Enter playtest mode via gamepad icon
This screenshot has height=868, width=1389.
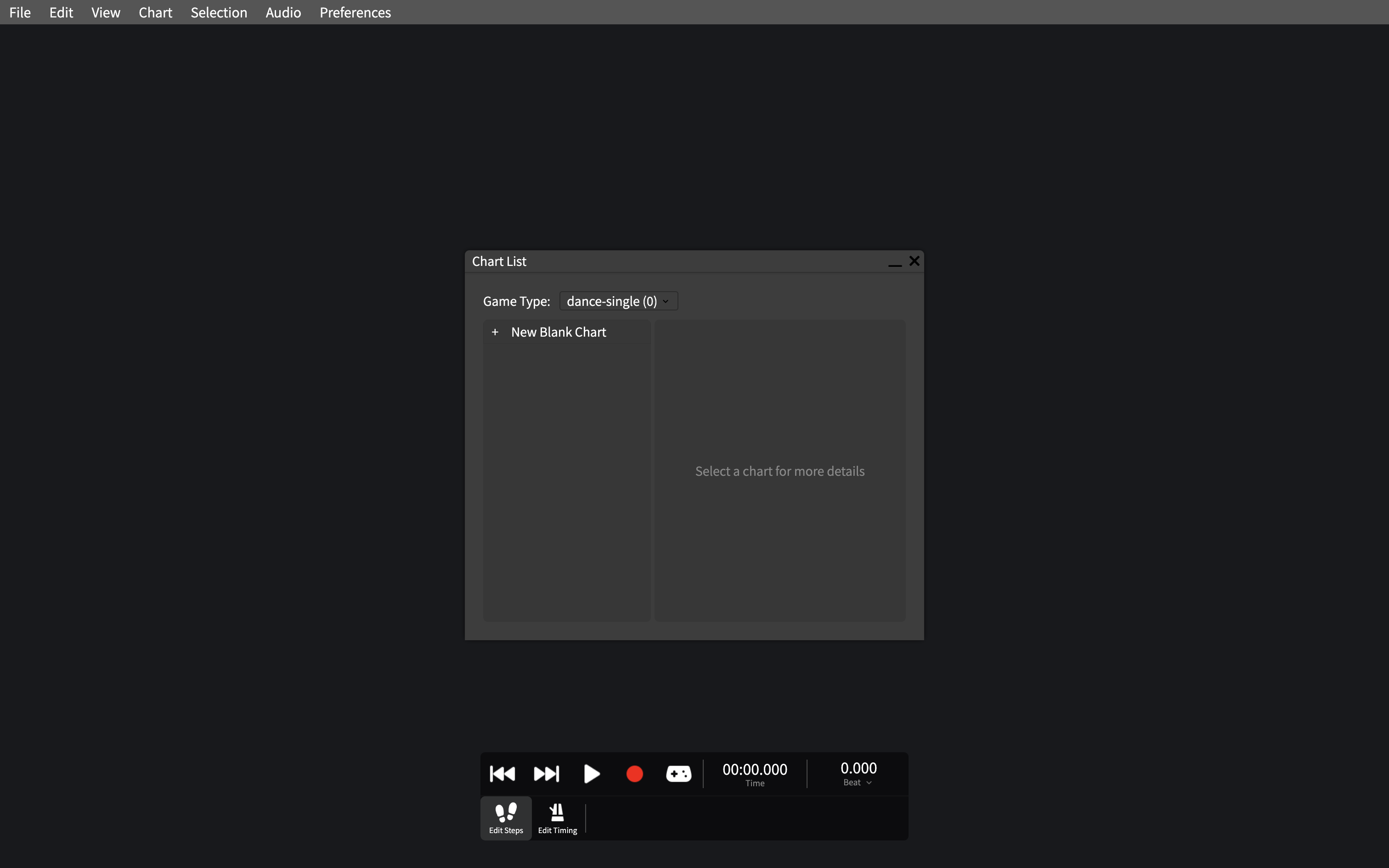[x=678, y=774]
